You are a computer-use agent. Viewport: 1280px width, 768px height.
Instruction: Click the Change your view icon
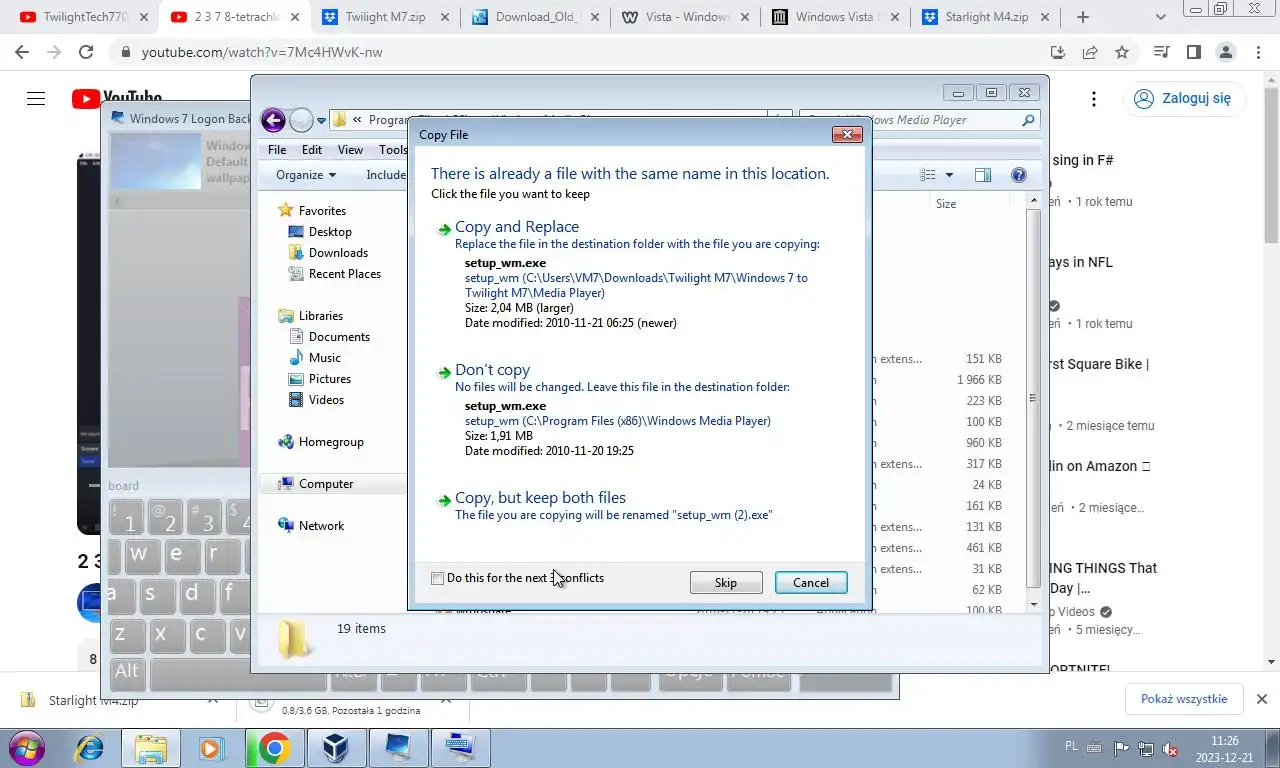928,175
